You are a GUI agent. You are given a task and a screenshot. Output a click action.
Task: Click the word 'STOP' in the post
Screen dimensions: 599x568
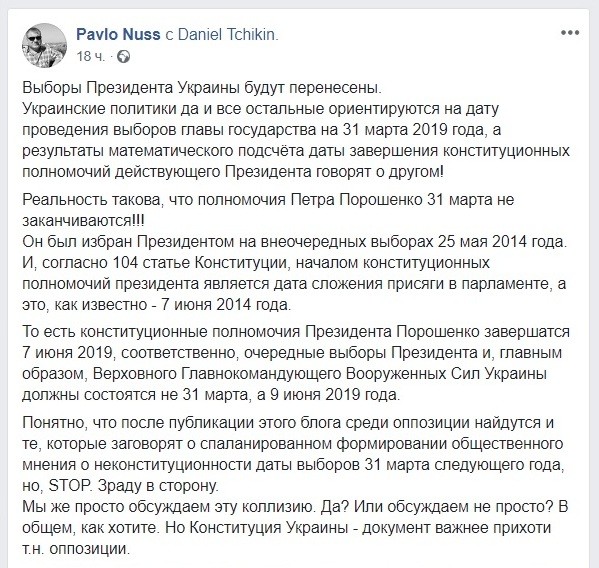tap(70, 486)
